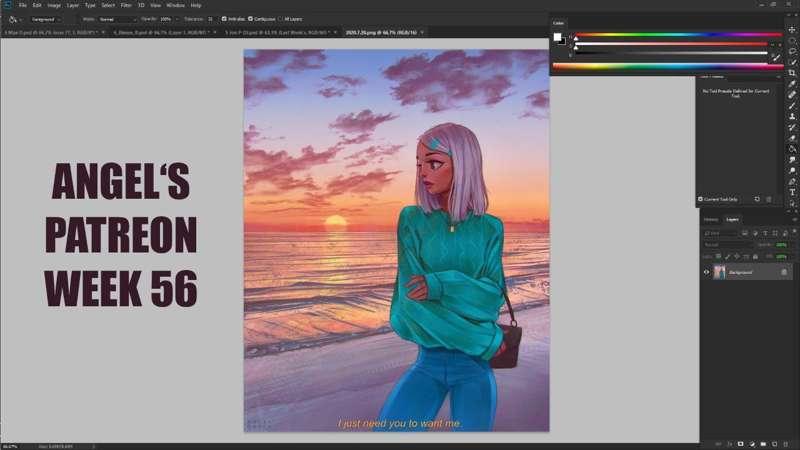Open the Mode dropdown set to Normal

pos(118,19)
